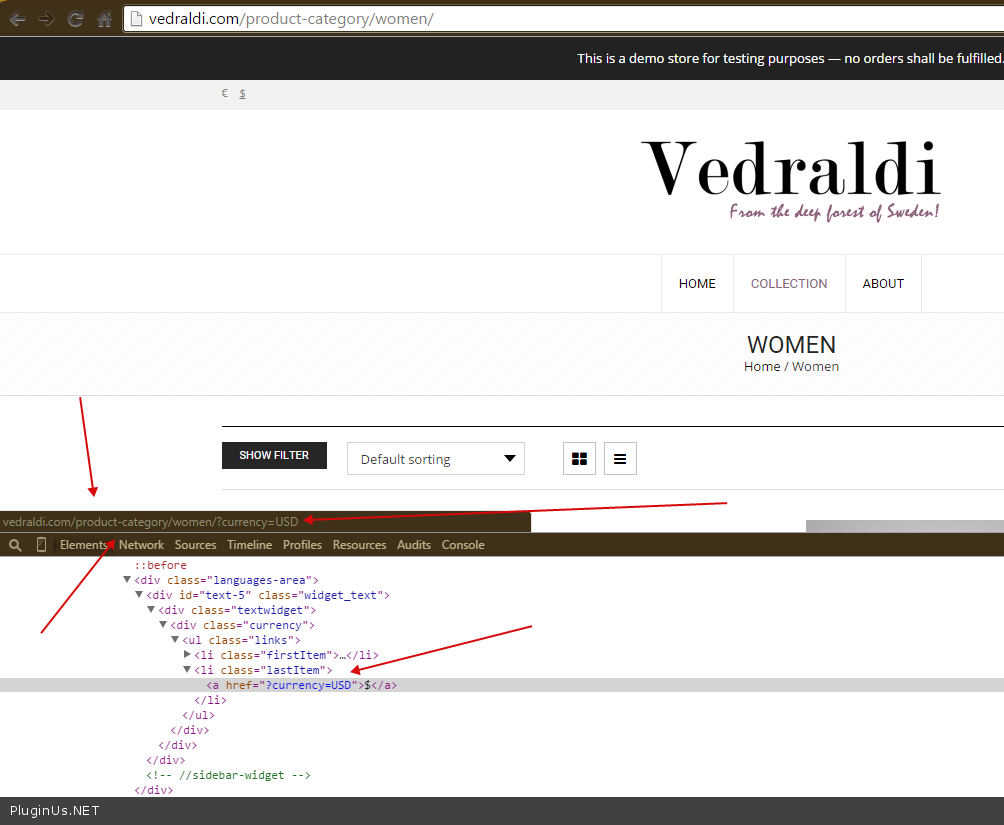The height and width of the screenshot is (825, 1004).
Task: Click the Home breadcrumb link
Action: 762,366
